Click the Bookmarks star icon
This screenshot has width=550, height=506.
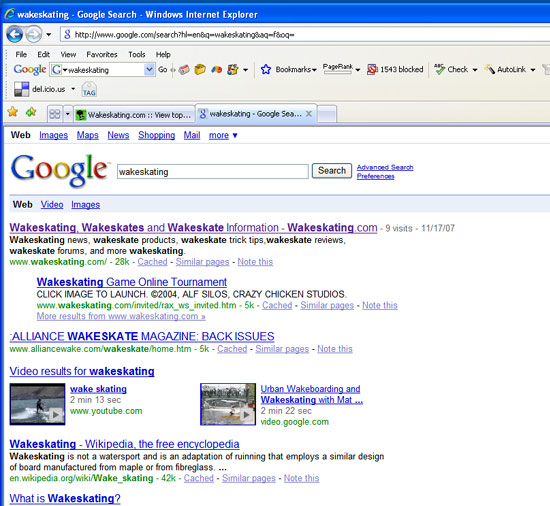266,69
